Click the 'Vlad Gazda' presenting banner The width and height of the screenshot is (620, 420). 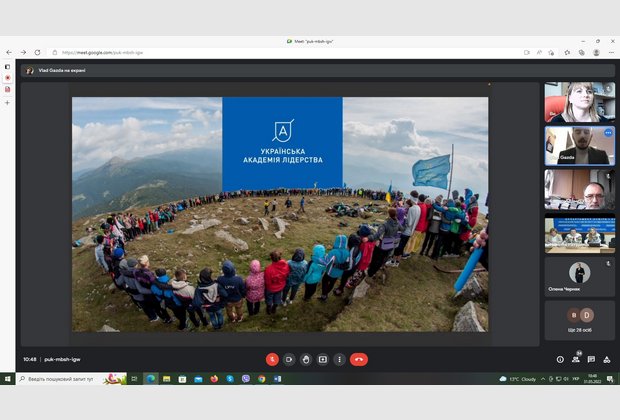318,70
